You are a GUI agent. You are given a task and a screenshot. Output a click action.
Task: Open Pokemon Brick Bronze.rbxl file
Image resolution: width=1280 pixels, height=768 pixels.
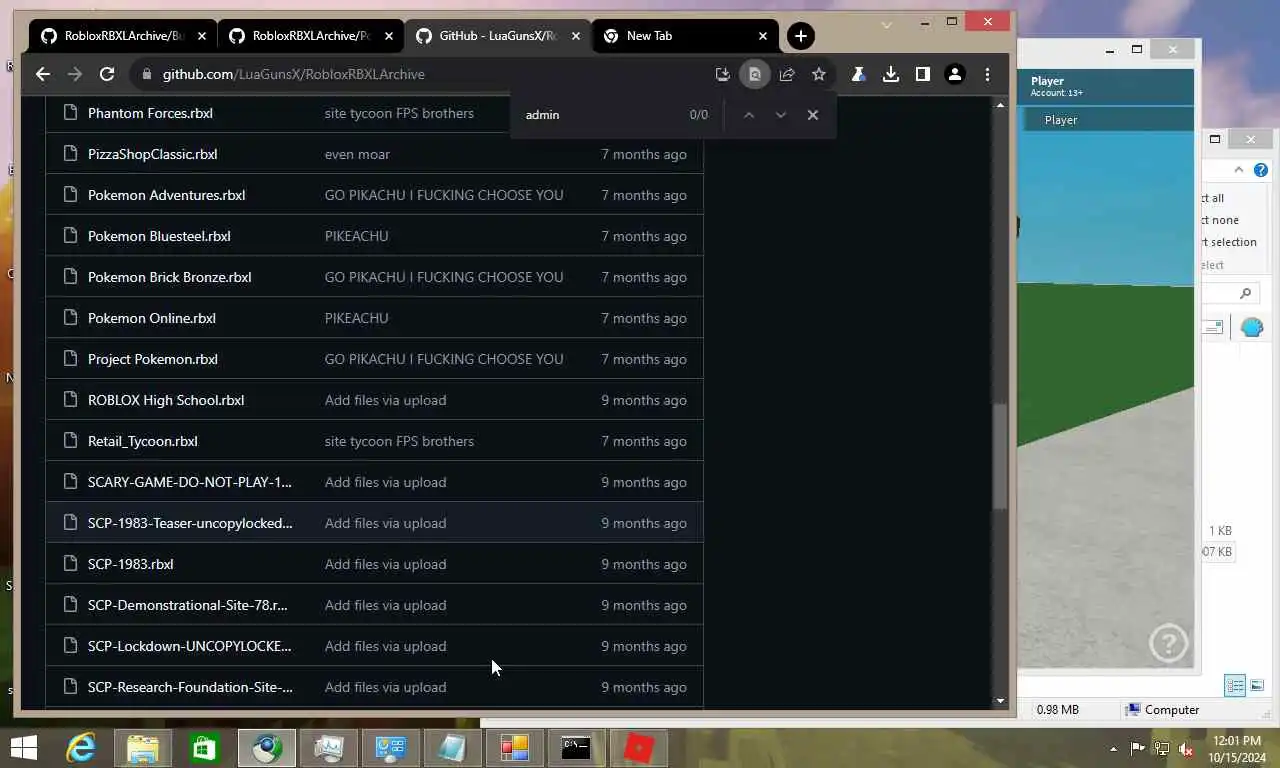coord(169,277)
